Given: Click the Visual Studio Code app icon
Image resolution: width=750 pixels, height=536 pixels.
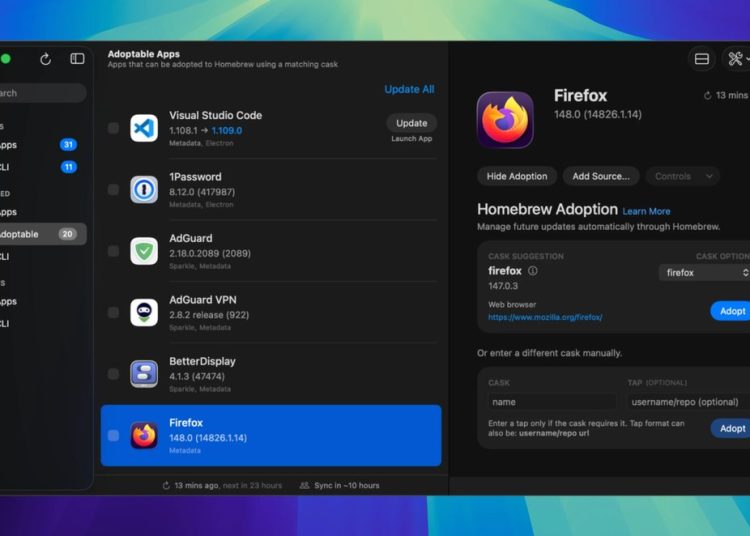Looking at the screenshot, I should [144, 128].
